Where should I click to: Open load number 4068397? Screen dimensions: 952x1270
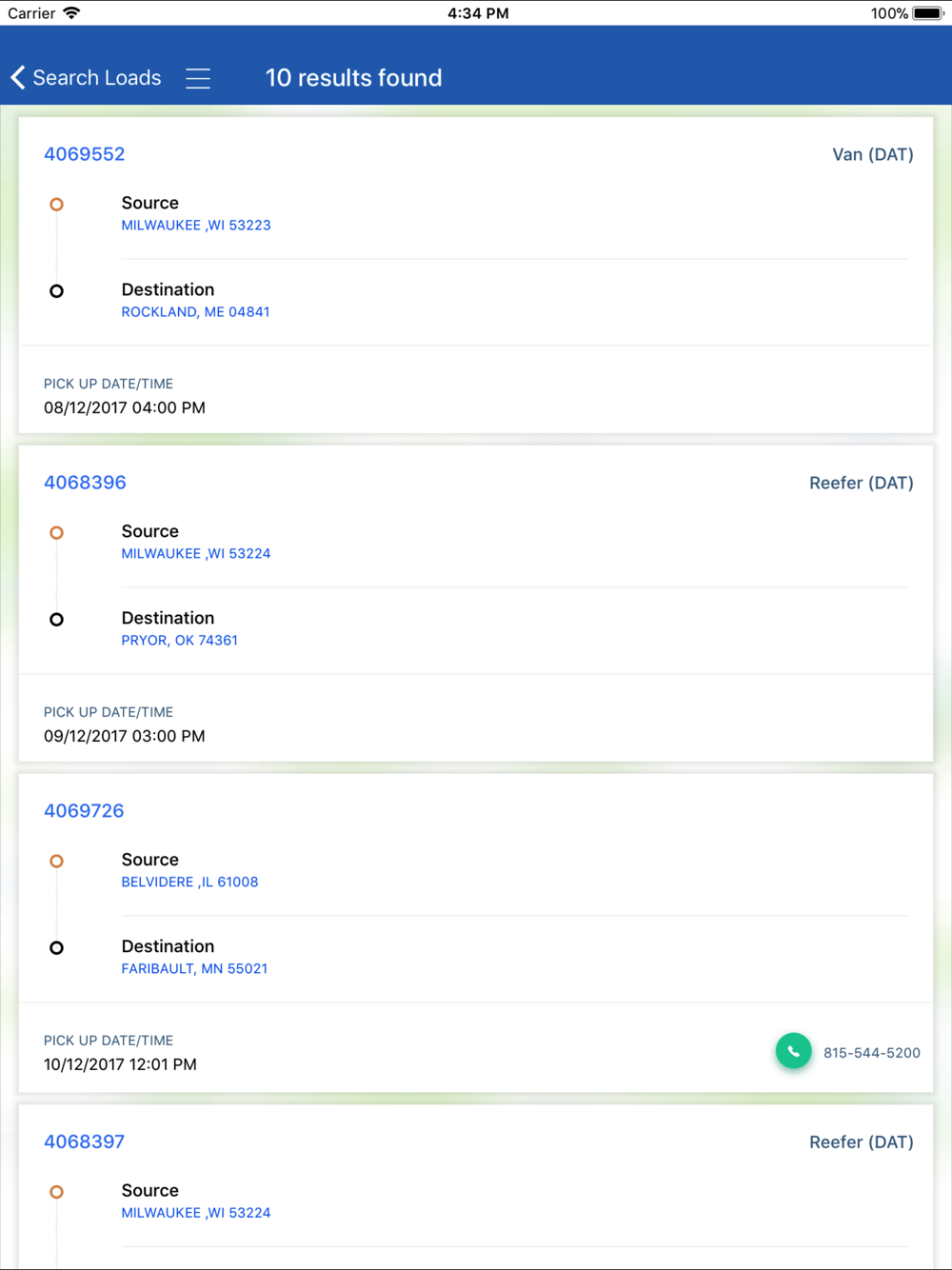tap(84, 1141)
